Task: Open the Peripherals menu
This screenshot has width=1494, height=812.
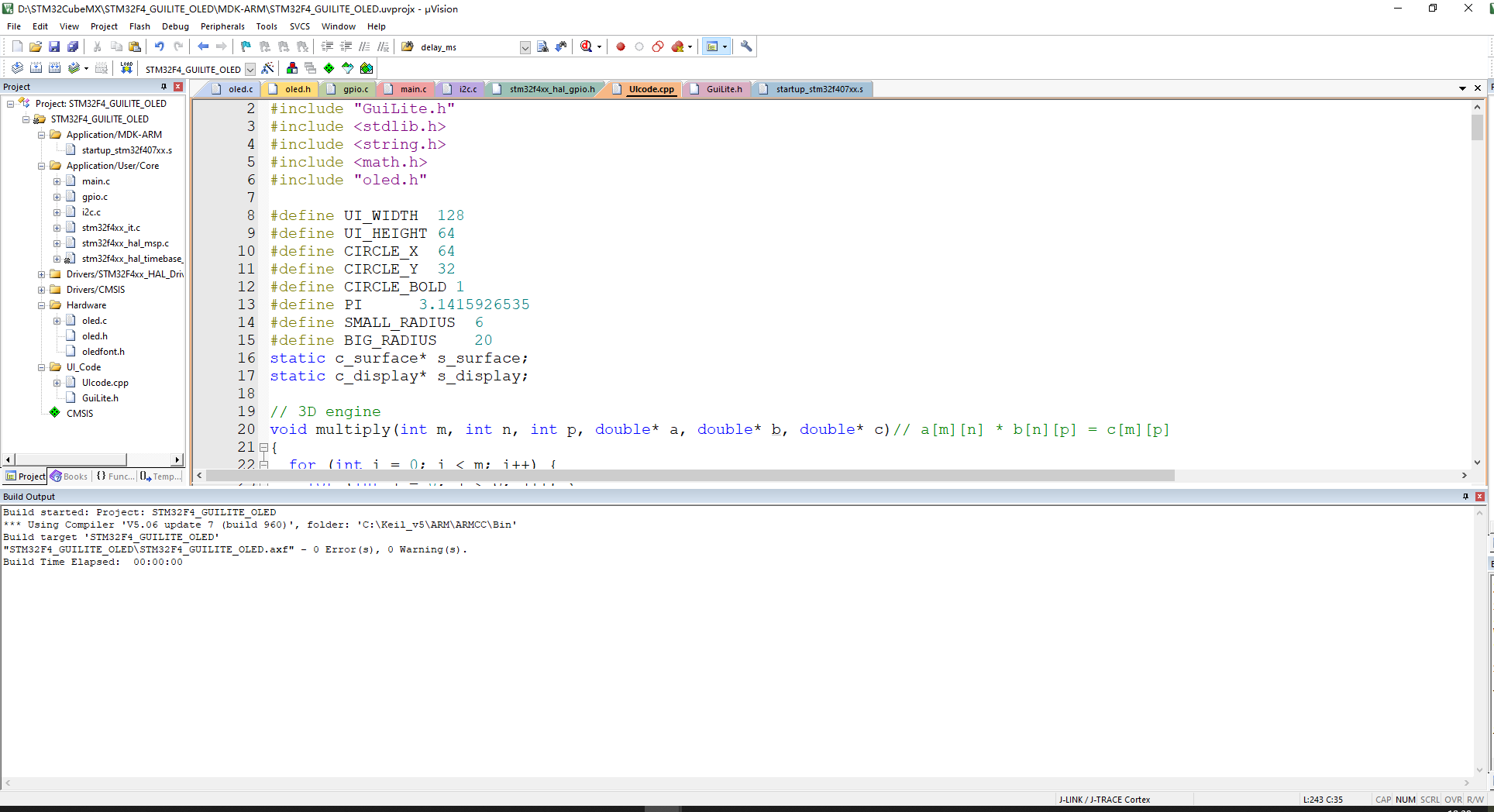Action: coord(222,26)
